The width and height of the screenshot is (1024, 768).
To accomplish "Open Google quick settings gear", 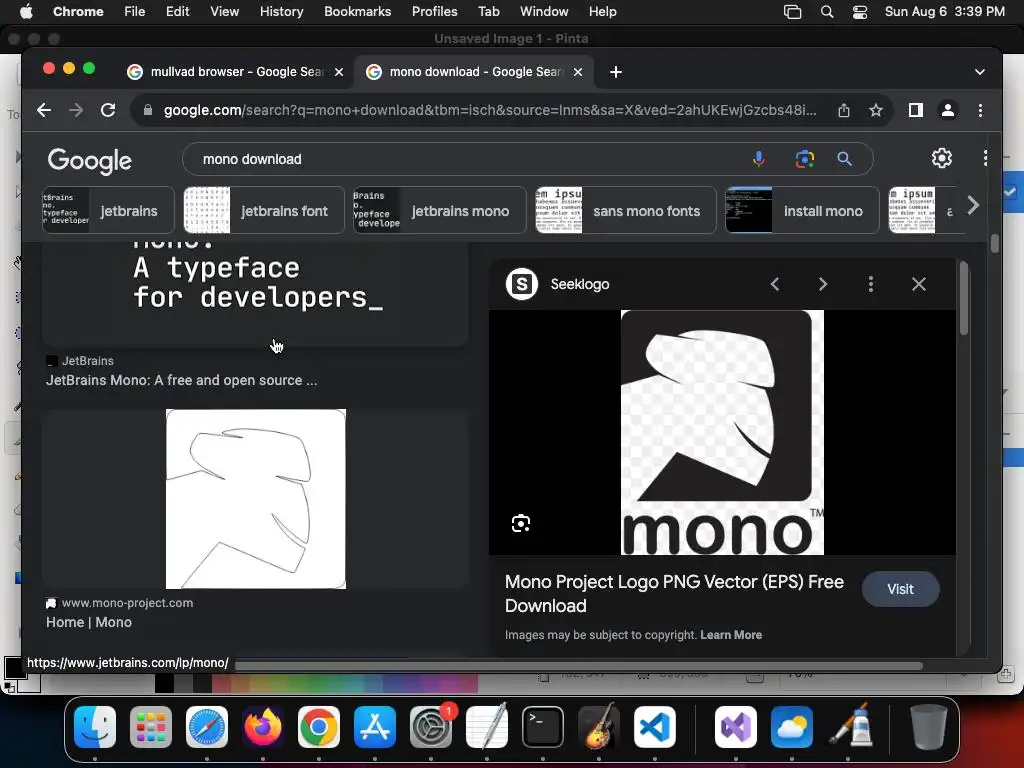I will click(941, 158).
